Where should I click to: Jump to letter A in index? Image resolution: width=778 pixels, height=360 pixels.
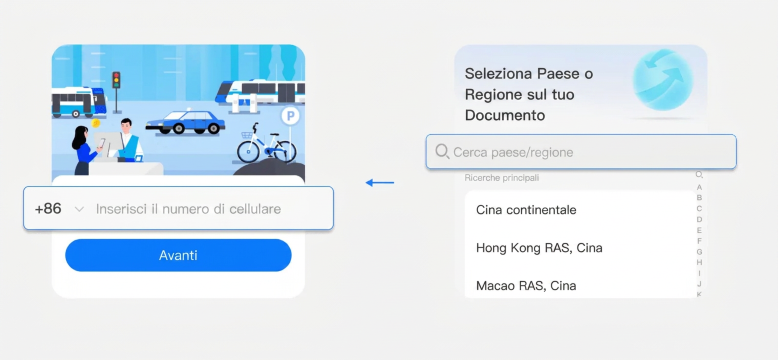699,187
